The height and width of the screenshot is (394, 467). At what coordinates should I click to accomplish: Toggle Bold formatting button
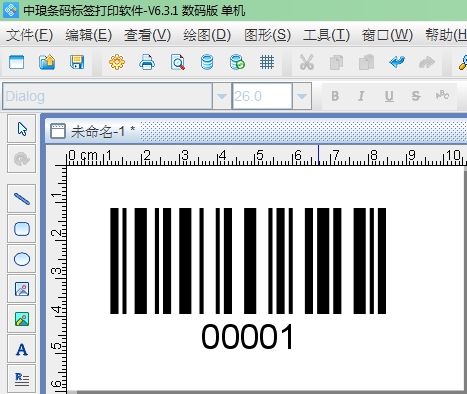[335, 96]
